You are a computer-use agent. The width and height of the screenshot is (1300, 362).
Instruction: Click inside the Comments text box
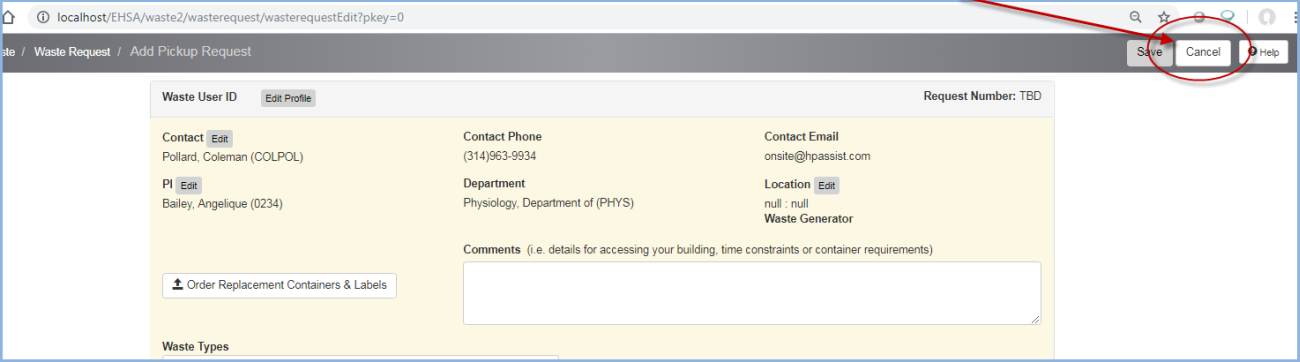click(752, 293)
